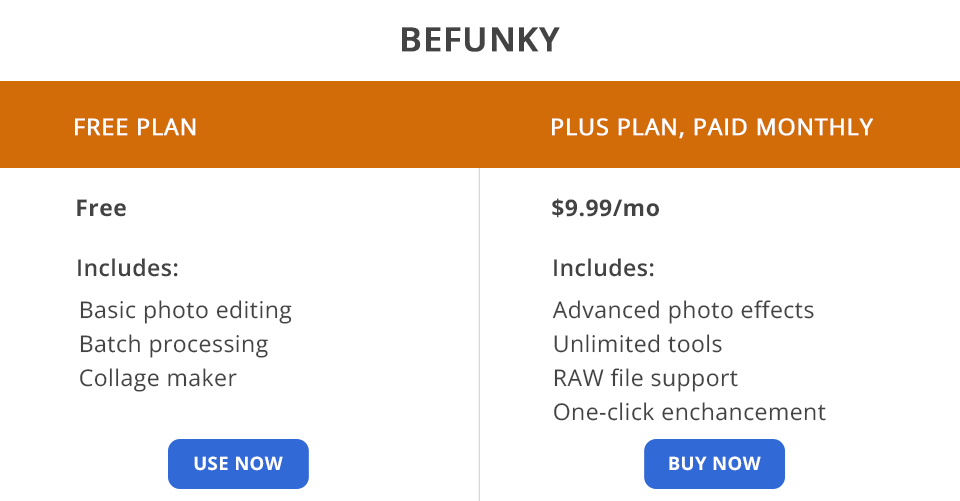The height and width of the screenshot is (501, 960).
Task: Click the word "PLAN" in FREE PLAN
Action: pos(164,127)
